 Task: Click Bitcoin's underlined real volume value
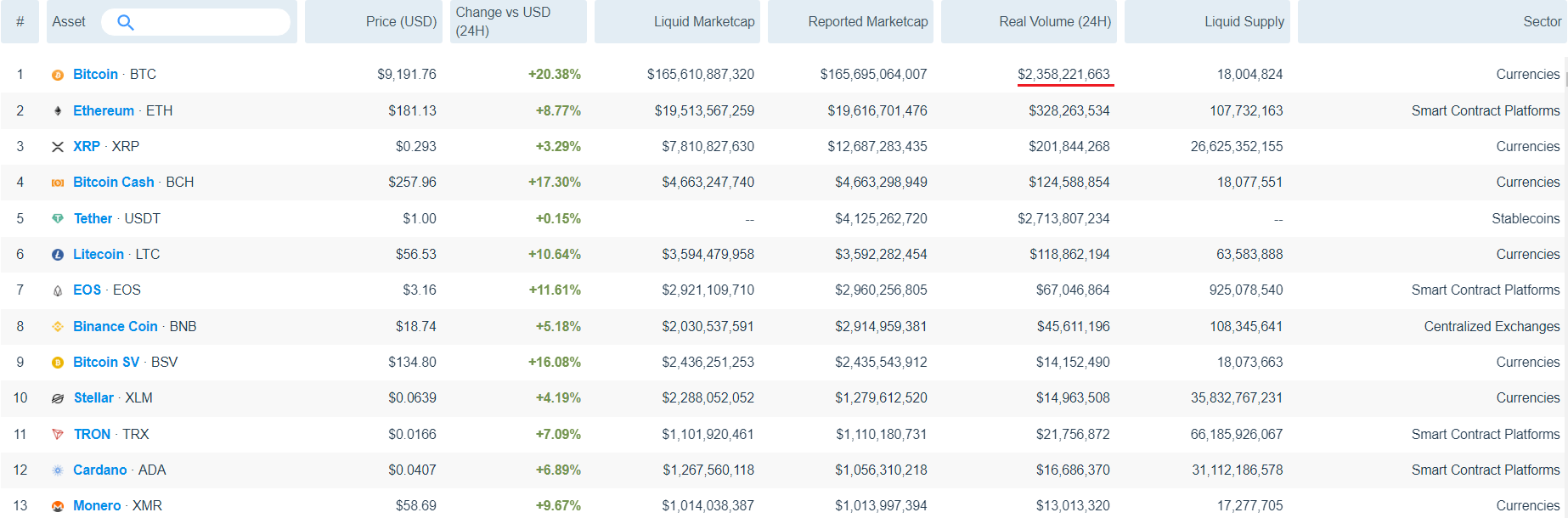pos(1063,75)
